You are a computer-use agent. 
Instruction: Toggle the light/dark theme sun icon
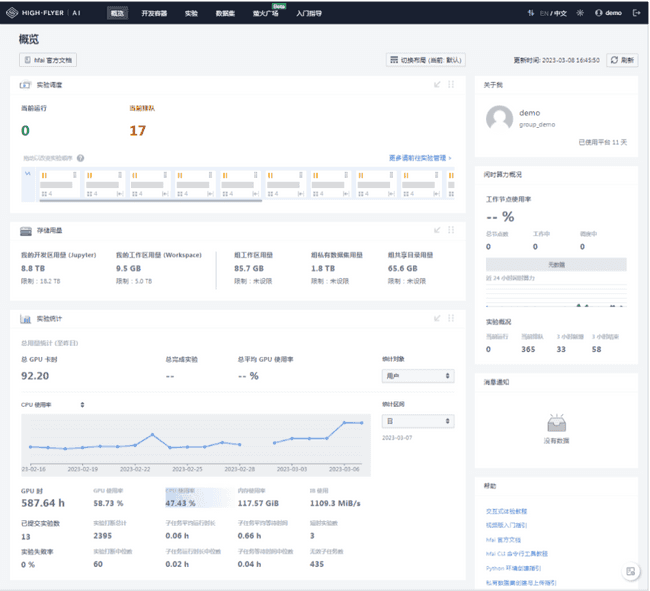pyautogui.click(x=579, y=13)
